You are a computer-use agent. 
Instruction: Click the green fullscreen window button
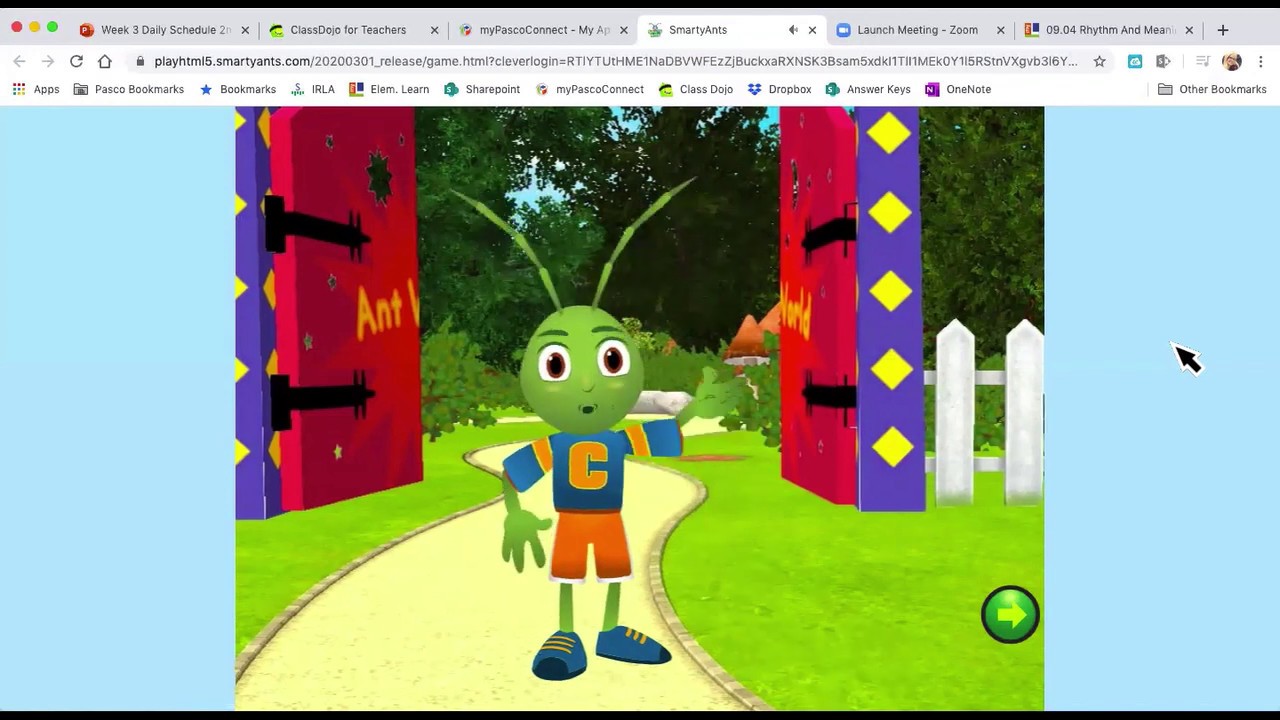point(52,27)
